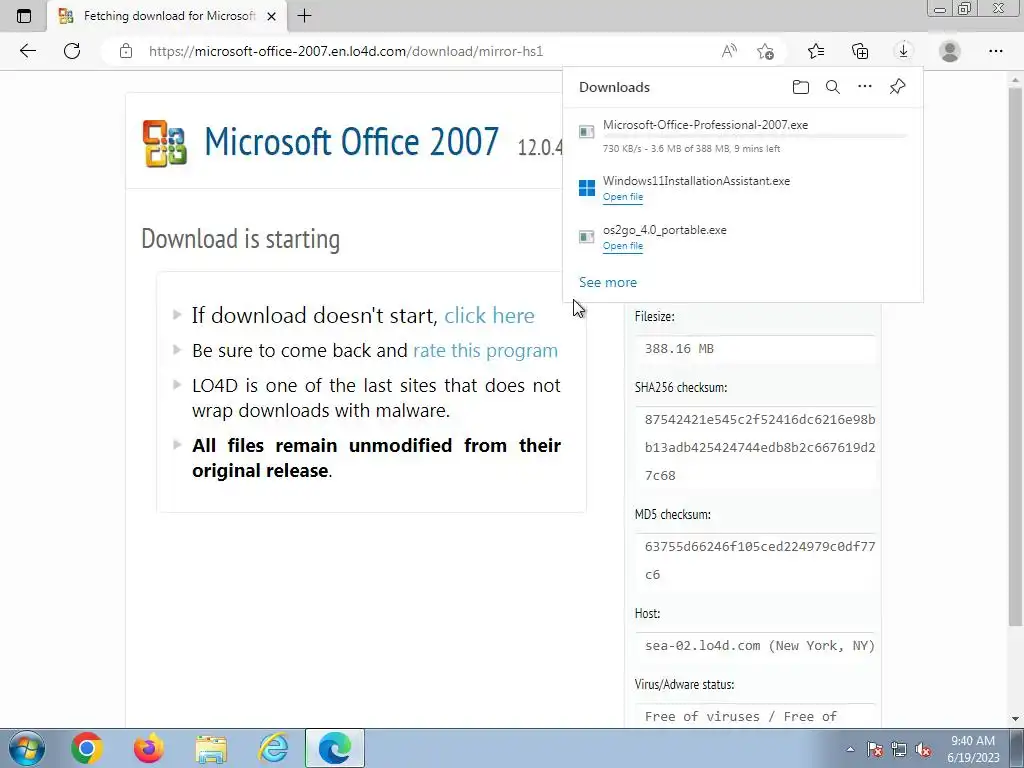Click the Downloads panel heading
Viewport: 1024px width, 768px height.
[x=615, y=87]
